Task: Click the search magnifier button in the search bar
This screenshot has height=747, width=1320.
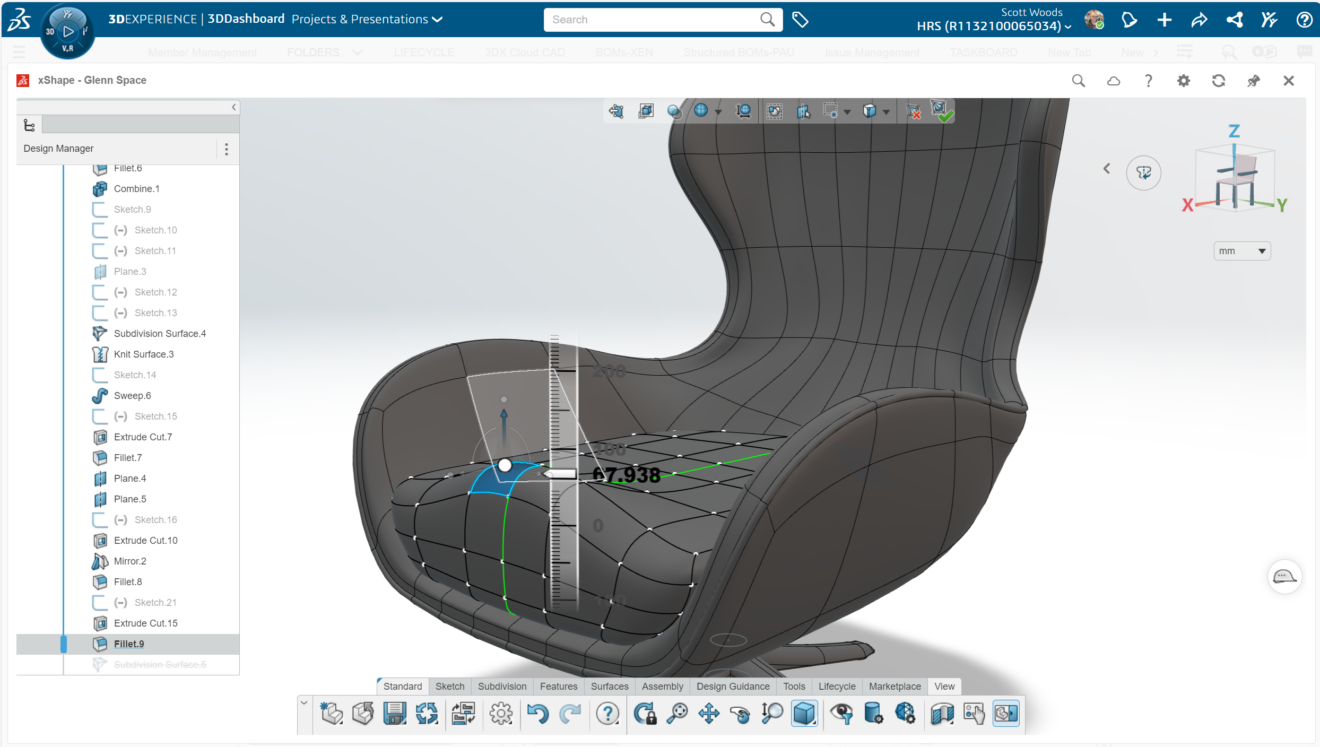Action: [x=767, y=18]
